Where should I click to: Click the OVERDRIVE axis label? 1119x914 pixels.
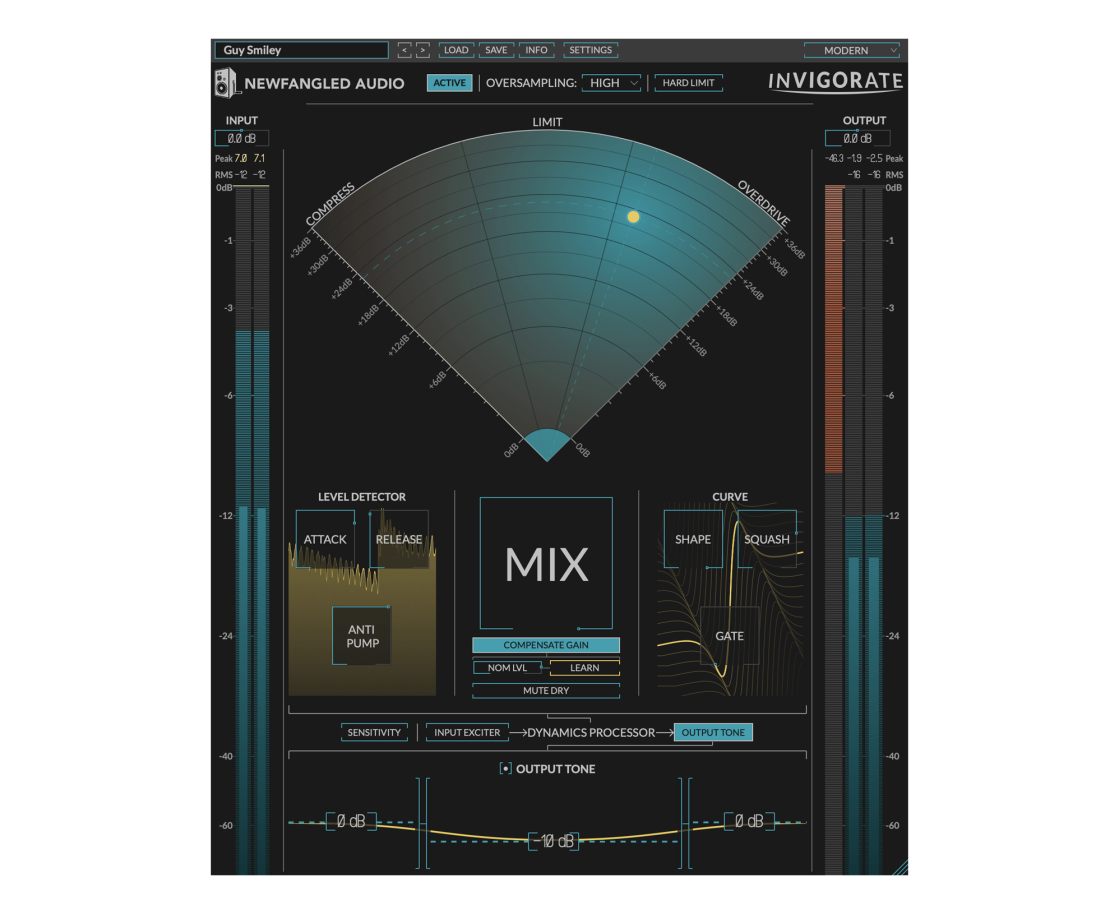click(764, 203)
